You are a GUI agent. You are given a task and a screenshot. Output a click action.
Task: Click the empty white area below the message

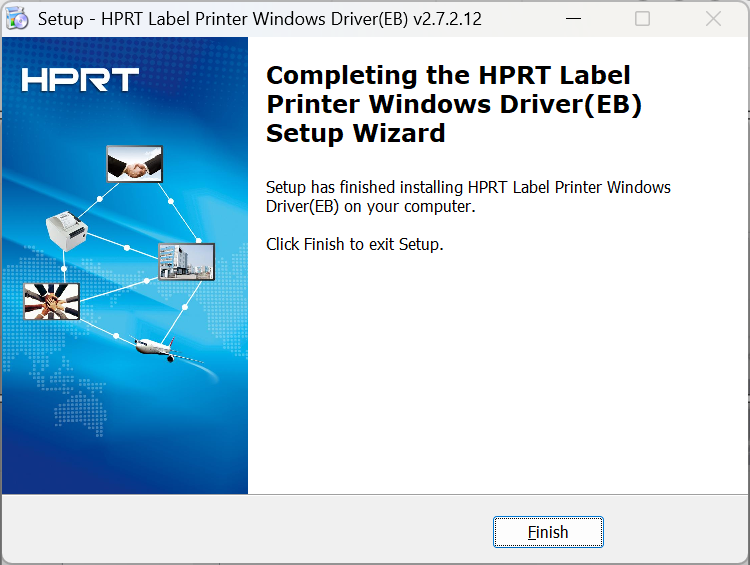click(x=495, y=380)
